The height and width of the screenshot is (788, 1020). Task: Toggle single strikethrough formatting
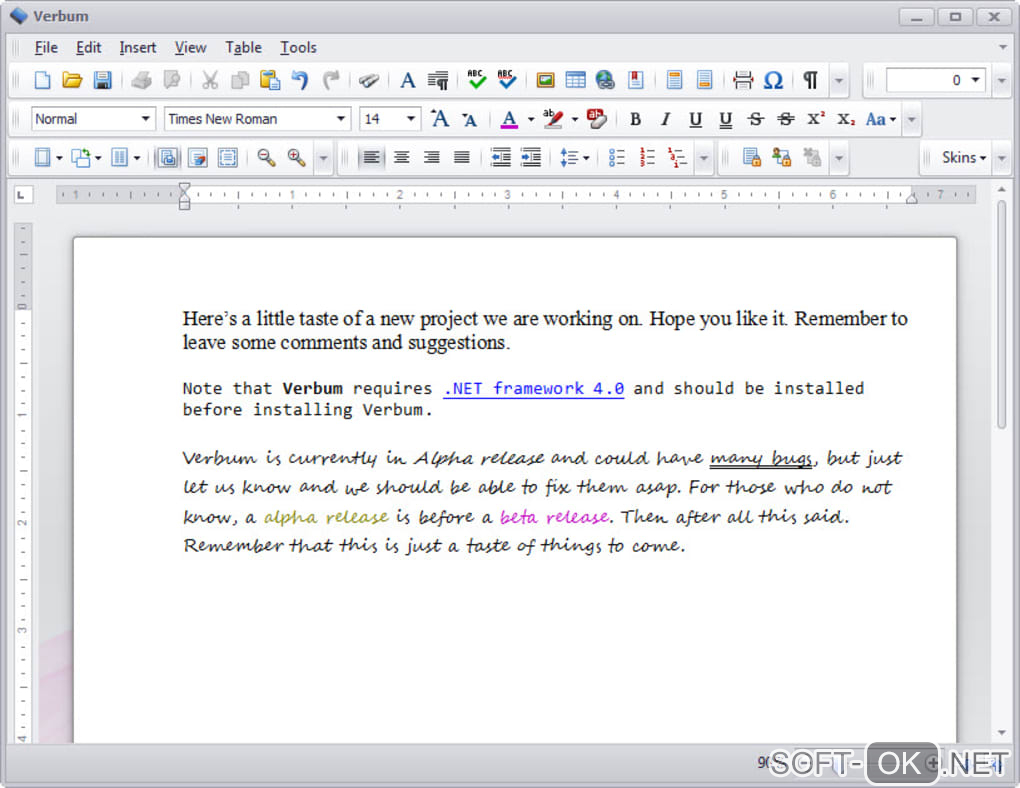pos(755,119)
